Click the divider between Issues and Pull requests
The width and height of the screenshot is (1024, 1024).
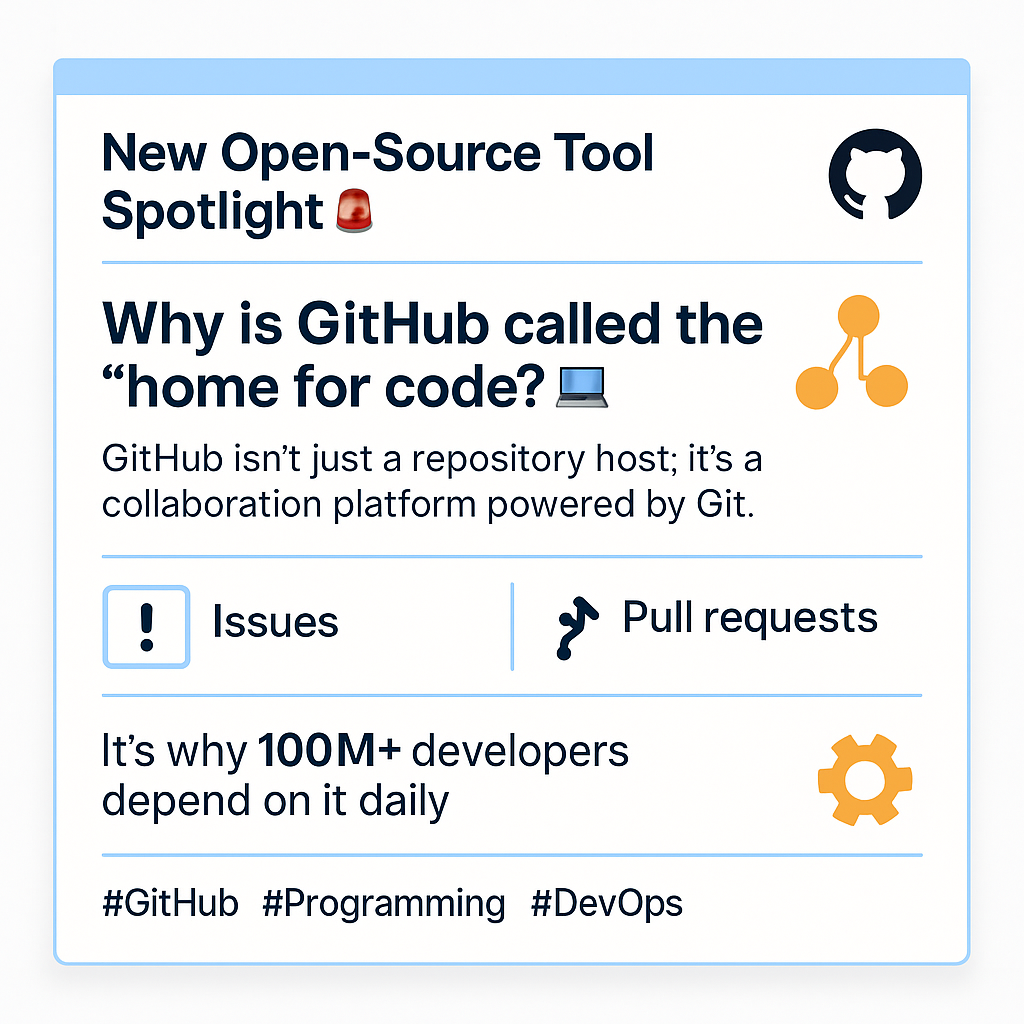[x=512, y=626]
